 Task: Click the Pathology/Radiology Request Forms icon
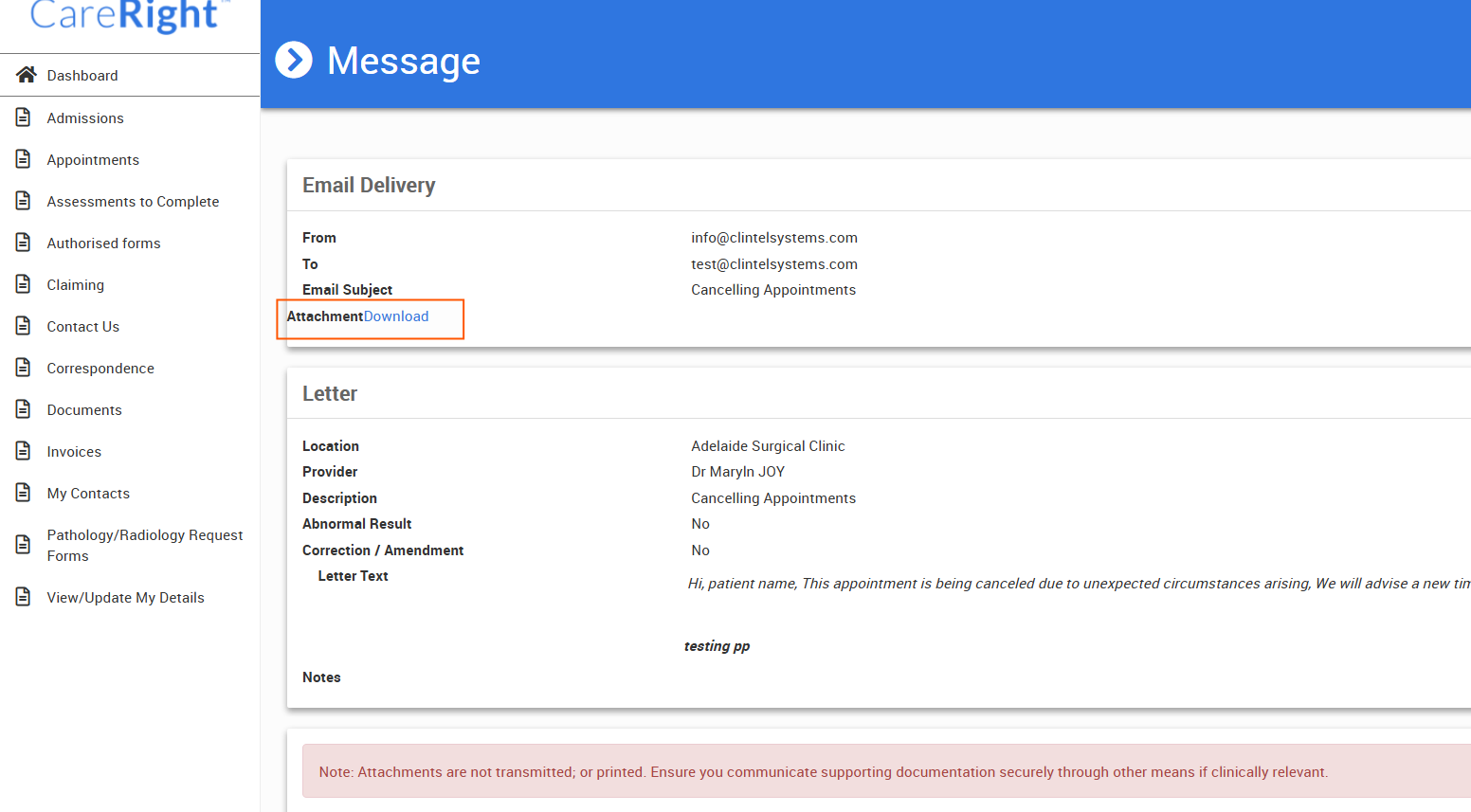click(24, 545)
